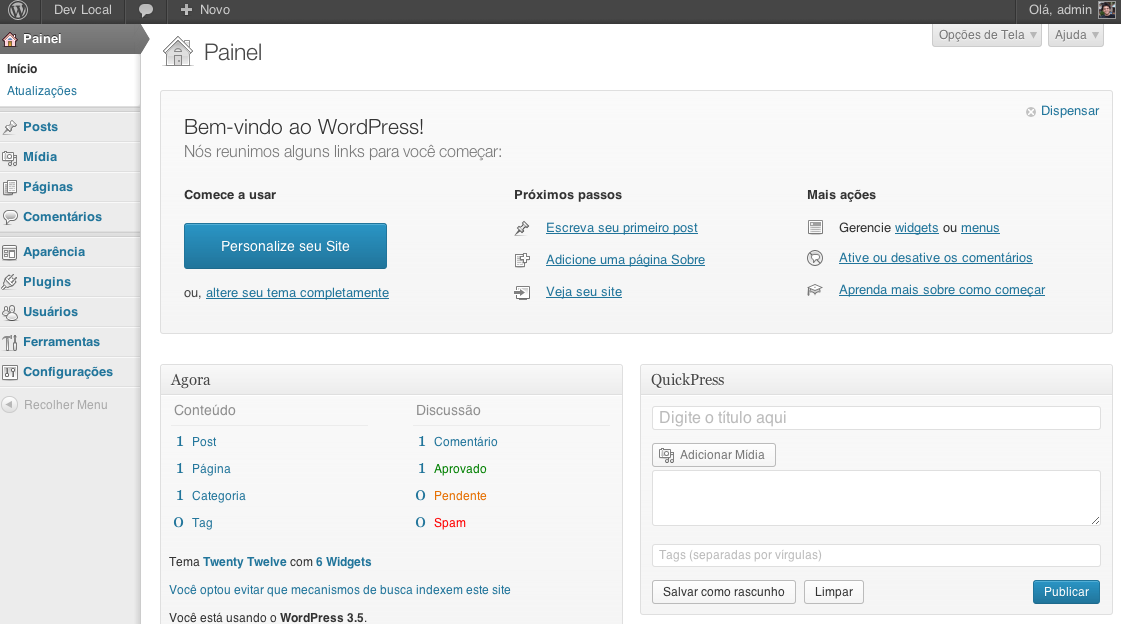Open the Configurações sidebar menu
This screenshot has width=1121, height=624.
(70, 372)
